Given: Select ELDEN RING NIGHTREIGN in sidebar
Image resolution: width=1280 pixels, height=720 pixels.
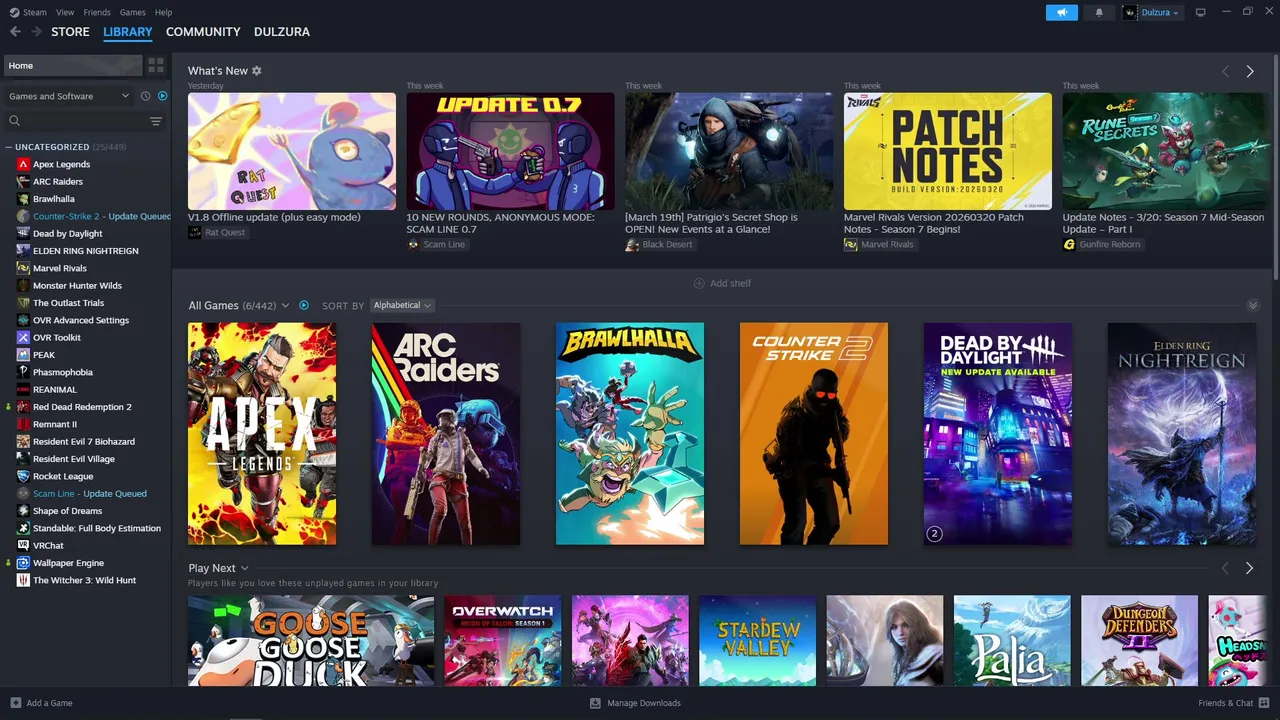Looking at the screenshot, I should (86, 251).
